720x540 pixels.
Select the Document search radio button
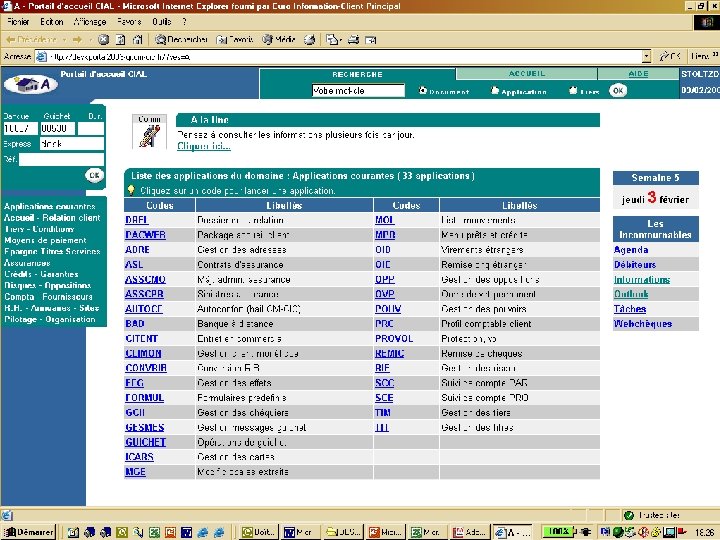tap(424, 91)
